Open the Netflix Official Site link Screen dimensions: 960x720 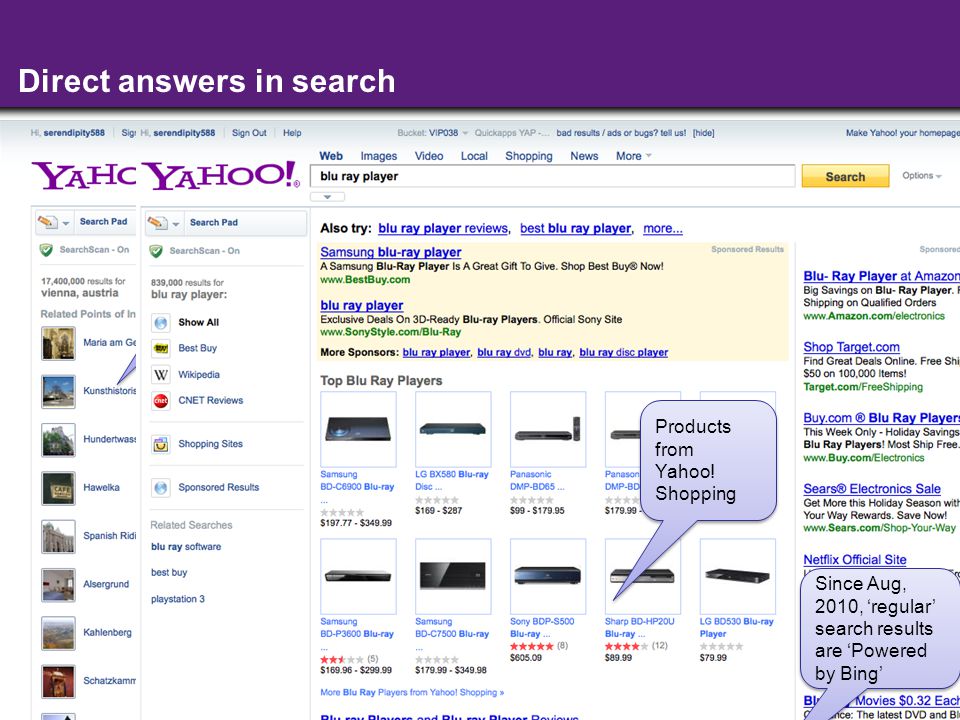point(855,560)
